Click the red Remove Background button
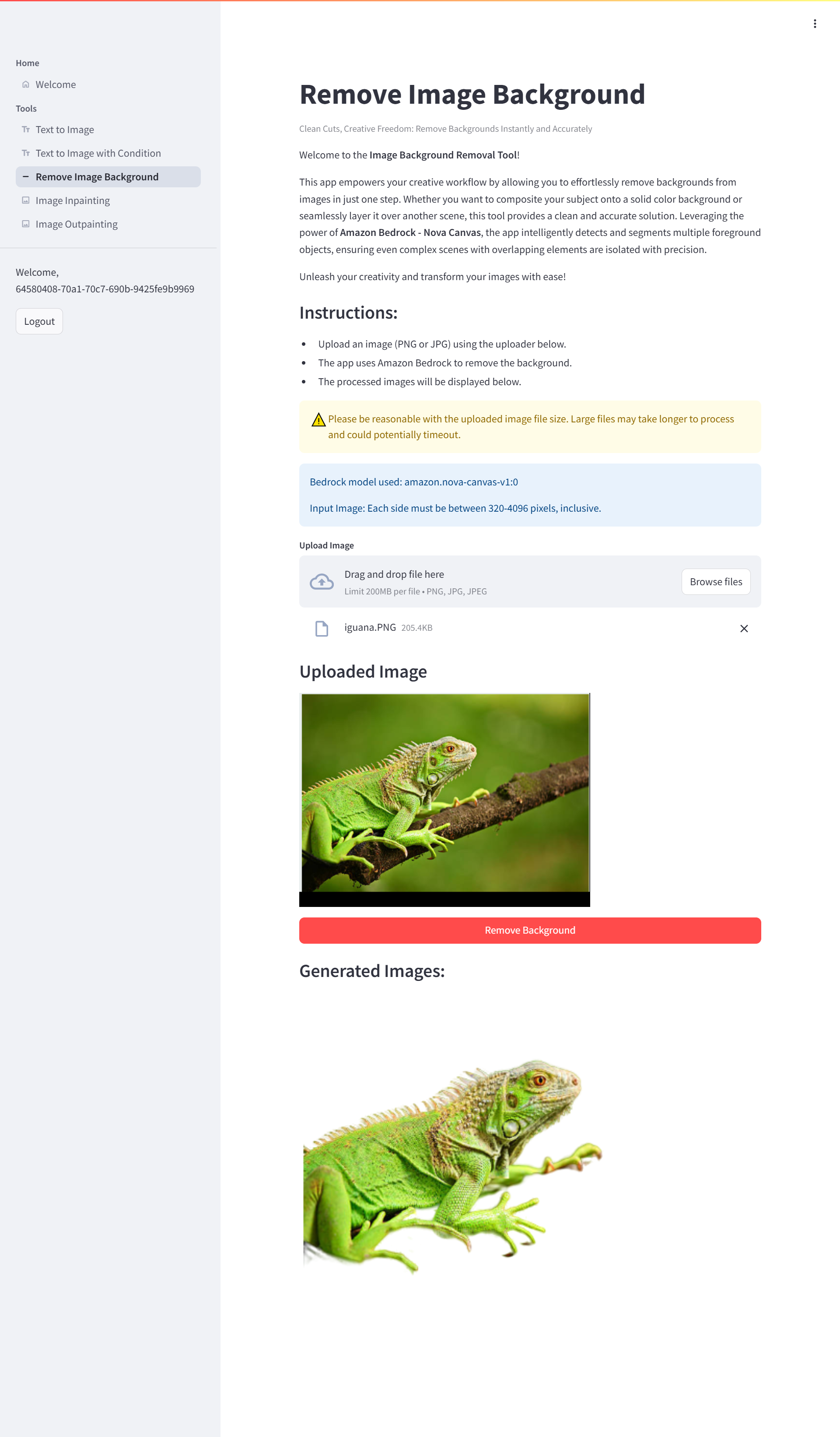Viewport: 840px width, 1437px height. [x=530, y=930]
